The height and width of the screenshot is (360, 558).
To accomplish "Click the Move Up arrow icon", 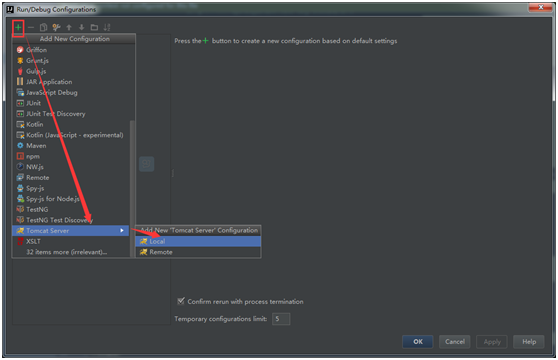I will click(69, 27).
